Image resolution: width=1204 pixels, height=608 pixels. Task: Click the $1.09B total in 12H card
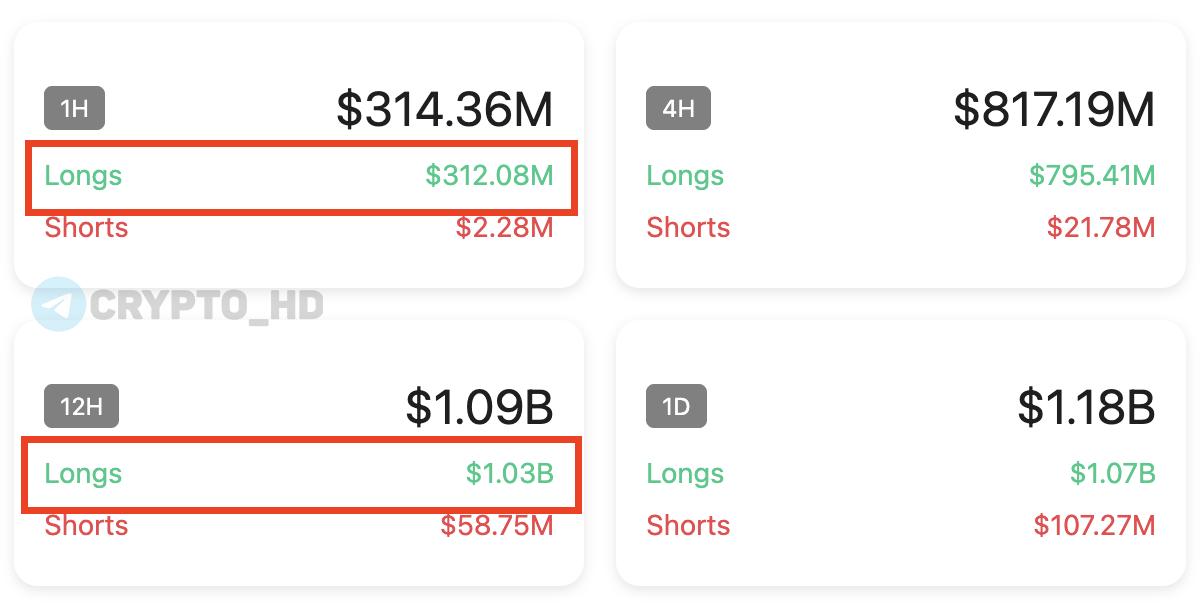pyautogui.click(x=479, y=407)
